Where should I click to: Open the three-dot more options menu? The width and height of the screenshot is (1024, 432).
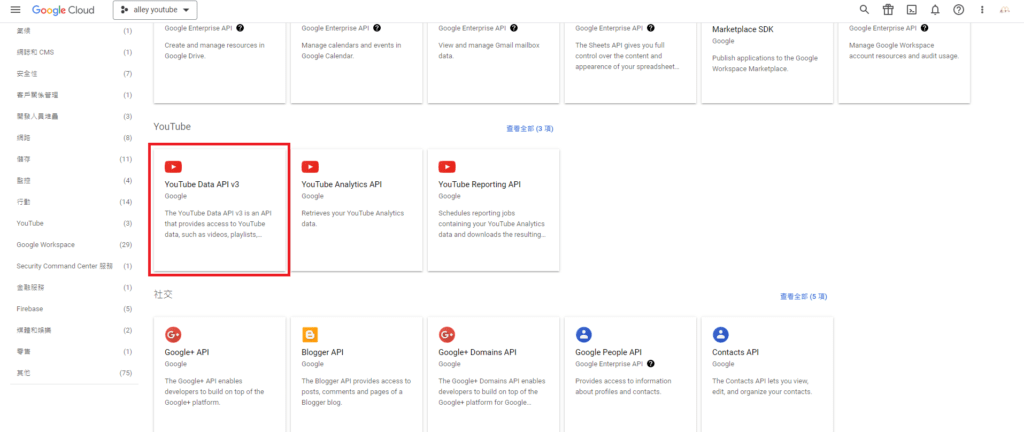click(982, 9)
